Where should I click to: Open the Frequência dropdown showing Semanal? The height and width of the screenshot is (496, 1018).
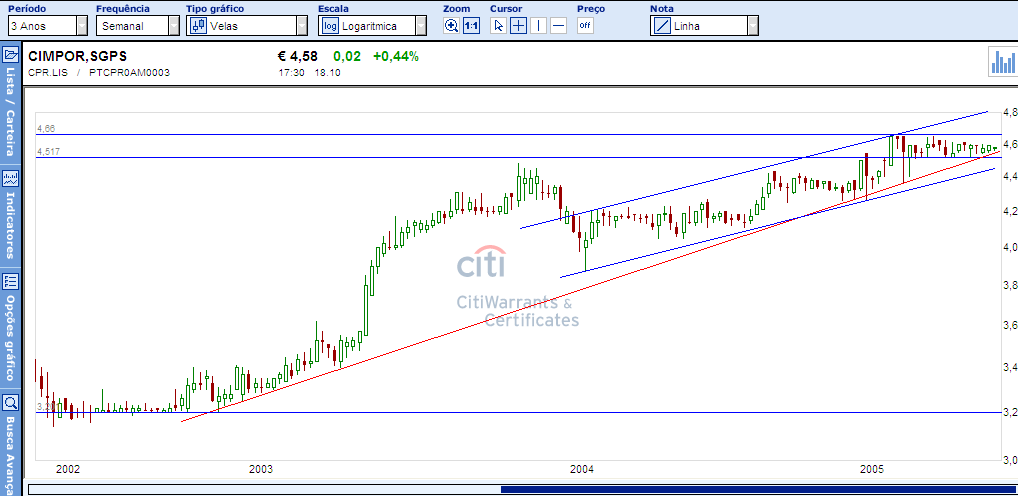tap(138, 26)
